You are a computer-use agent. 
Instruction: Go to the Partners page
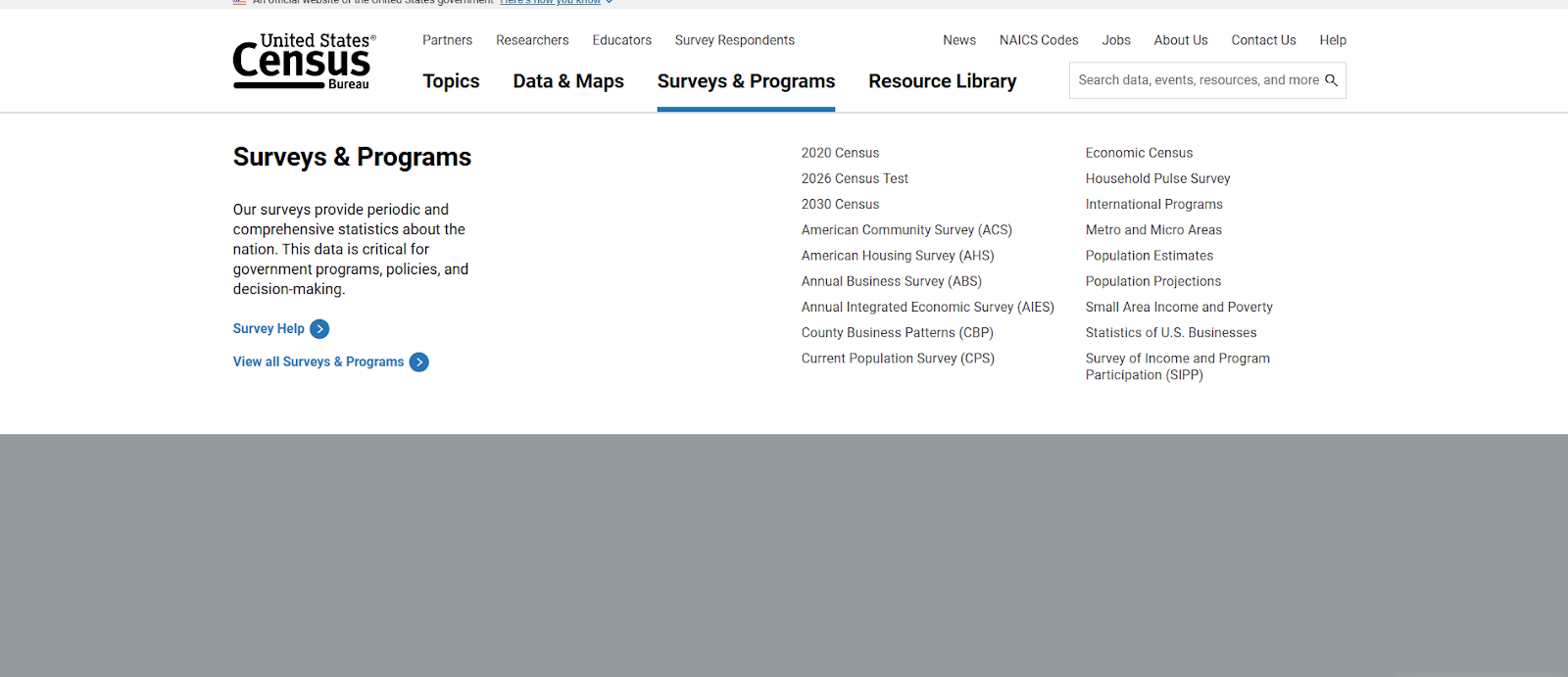click(447, 40)
